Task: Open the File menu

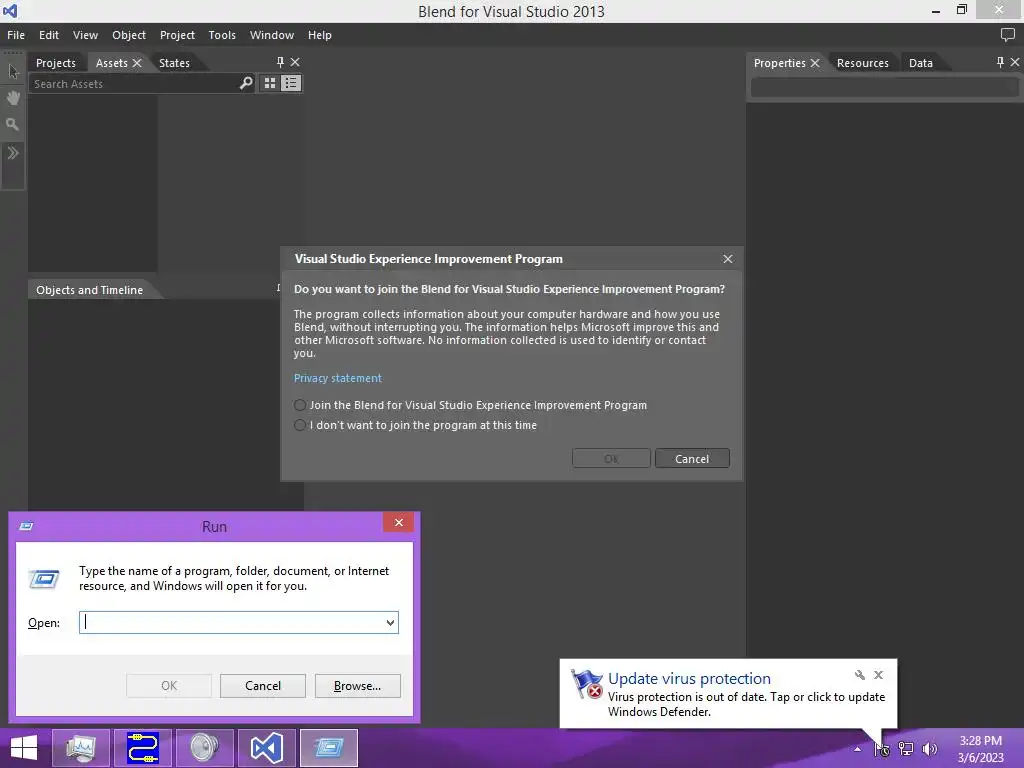Action: tap(16, 35)
